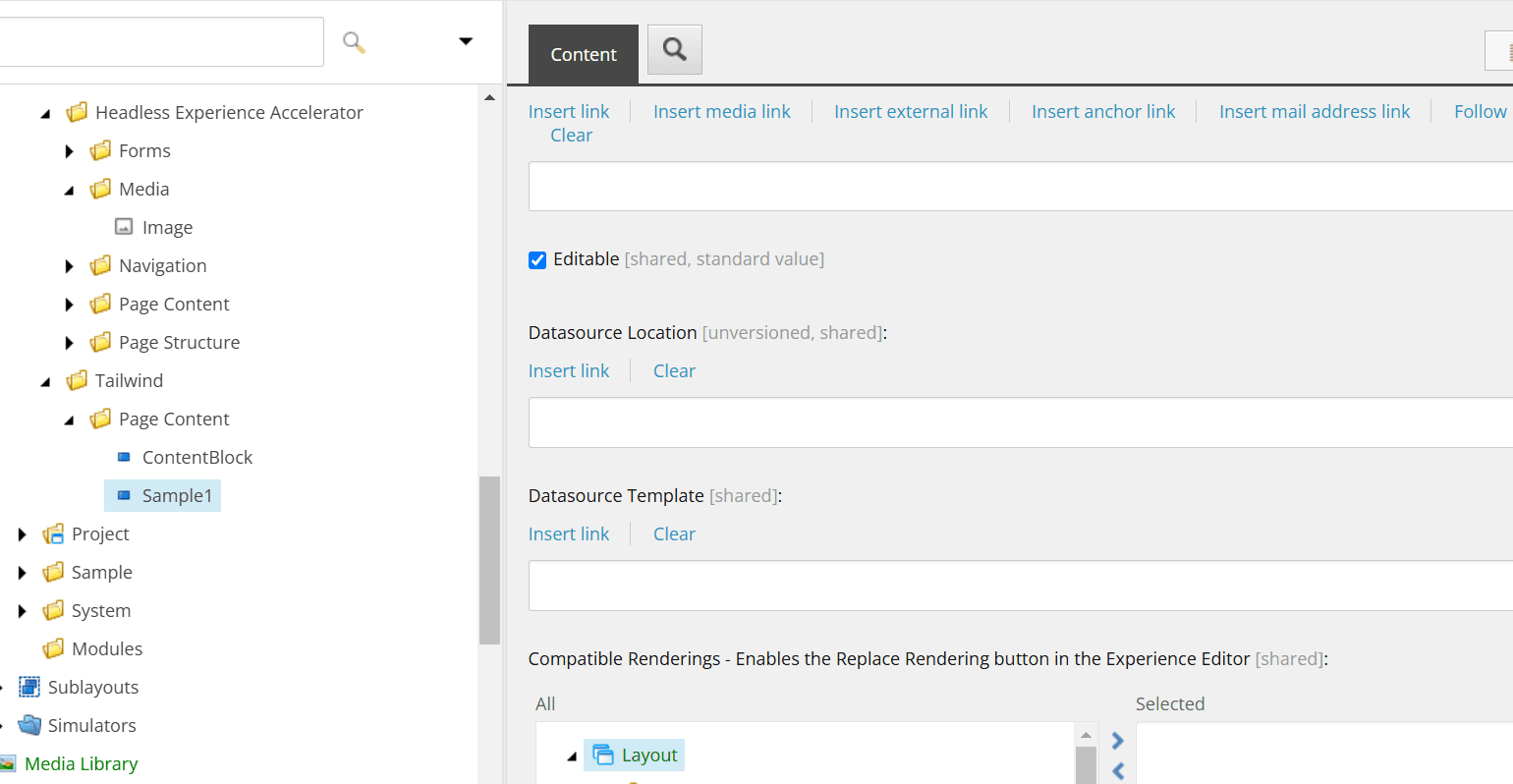Expand the Project folder node

22,534
